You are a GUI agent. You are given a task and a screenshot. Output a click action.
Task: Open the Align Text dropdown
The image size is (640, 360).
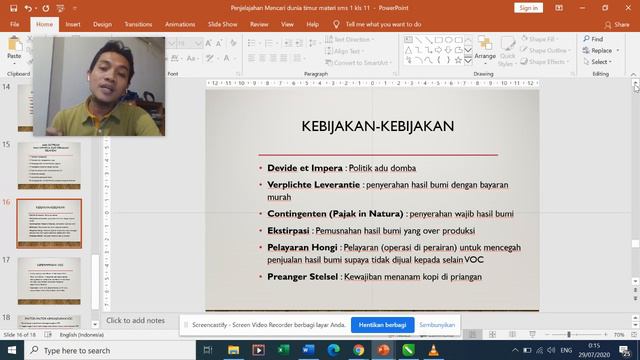point(345,51)
